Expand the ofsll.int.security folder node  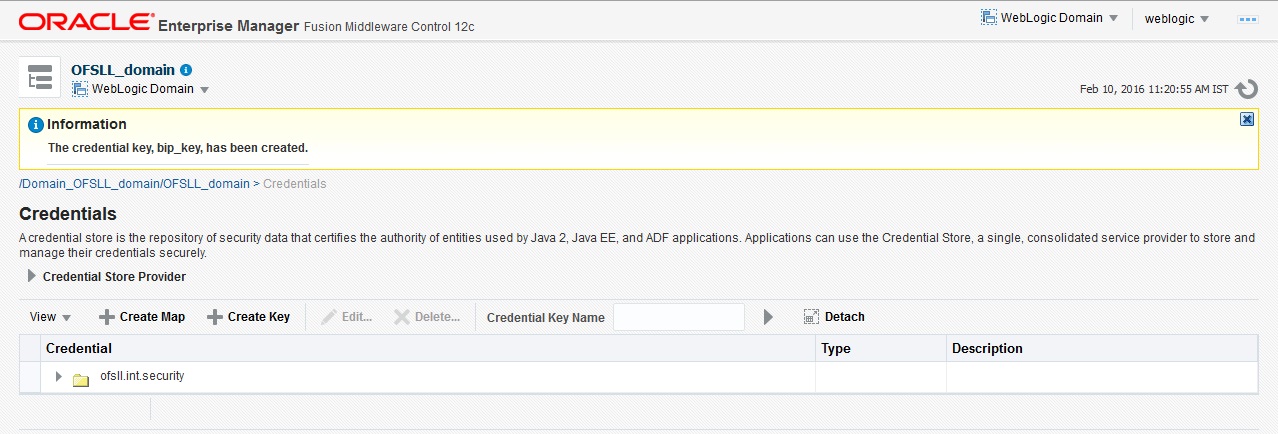click(x=58, y=377)
